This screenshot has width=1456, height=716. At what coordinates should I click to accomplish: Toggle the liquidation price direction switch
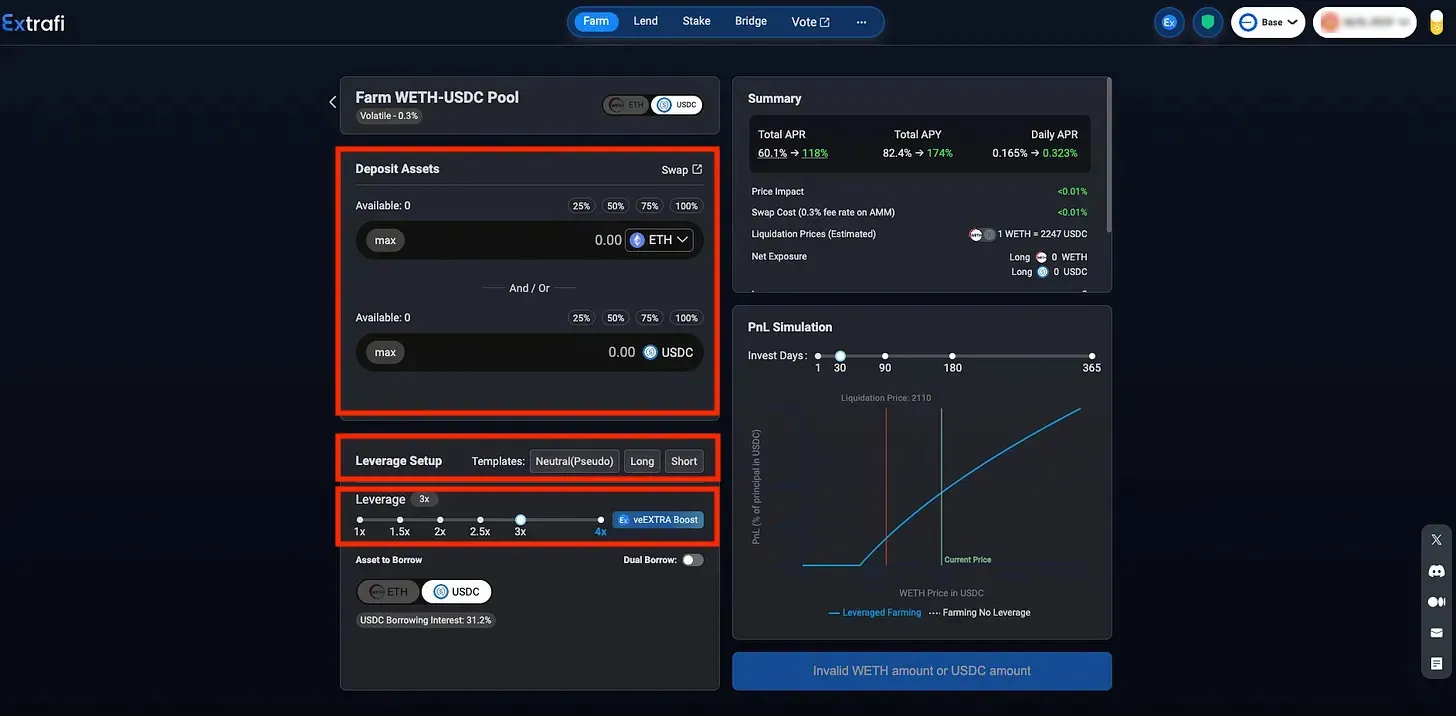coord(983,235)
